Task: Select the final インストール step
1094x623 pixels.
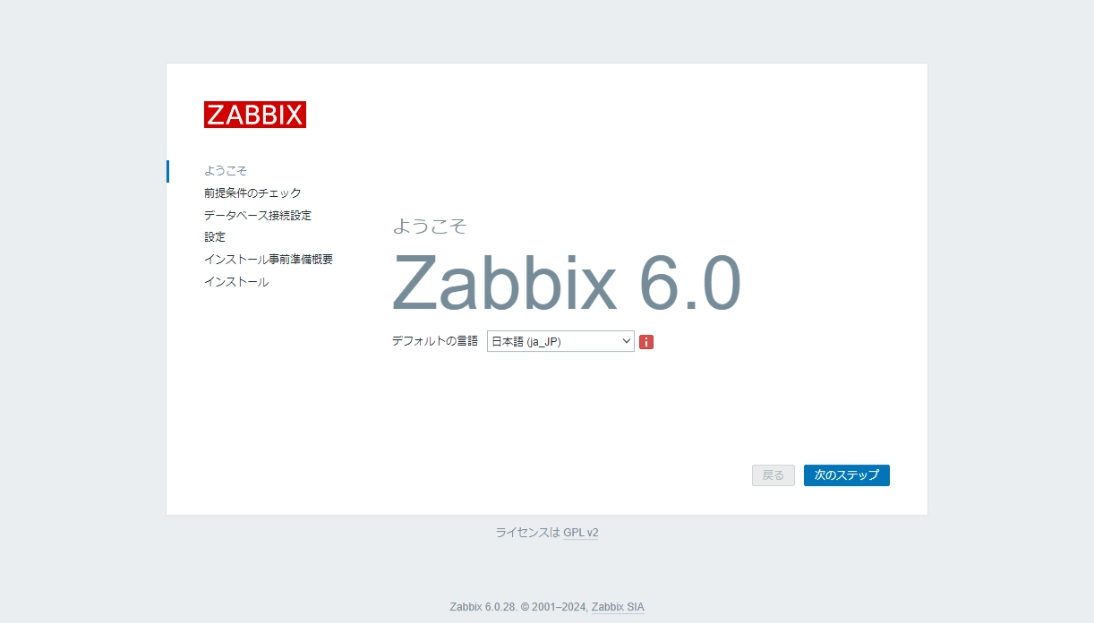Action: [x=236, y=282]
